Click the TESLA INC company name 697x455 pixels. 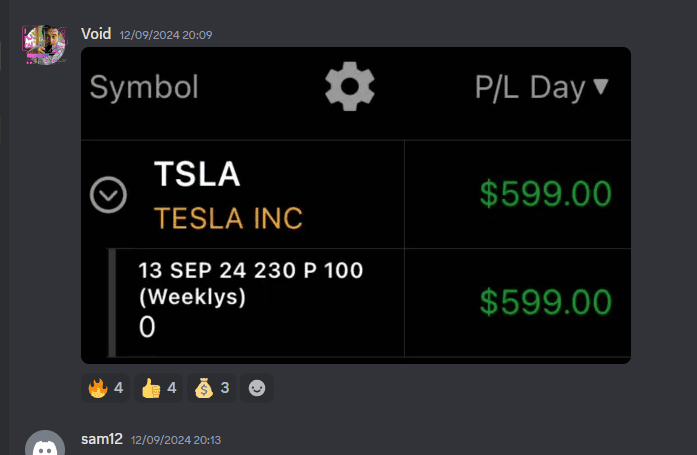tap(228, 218)
